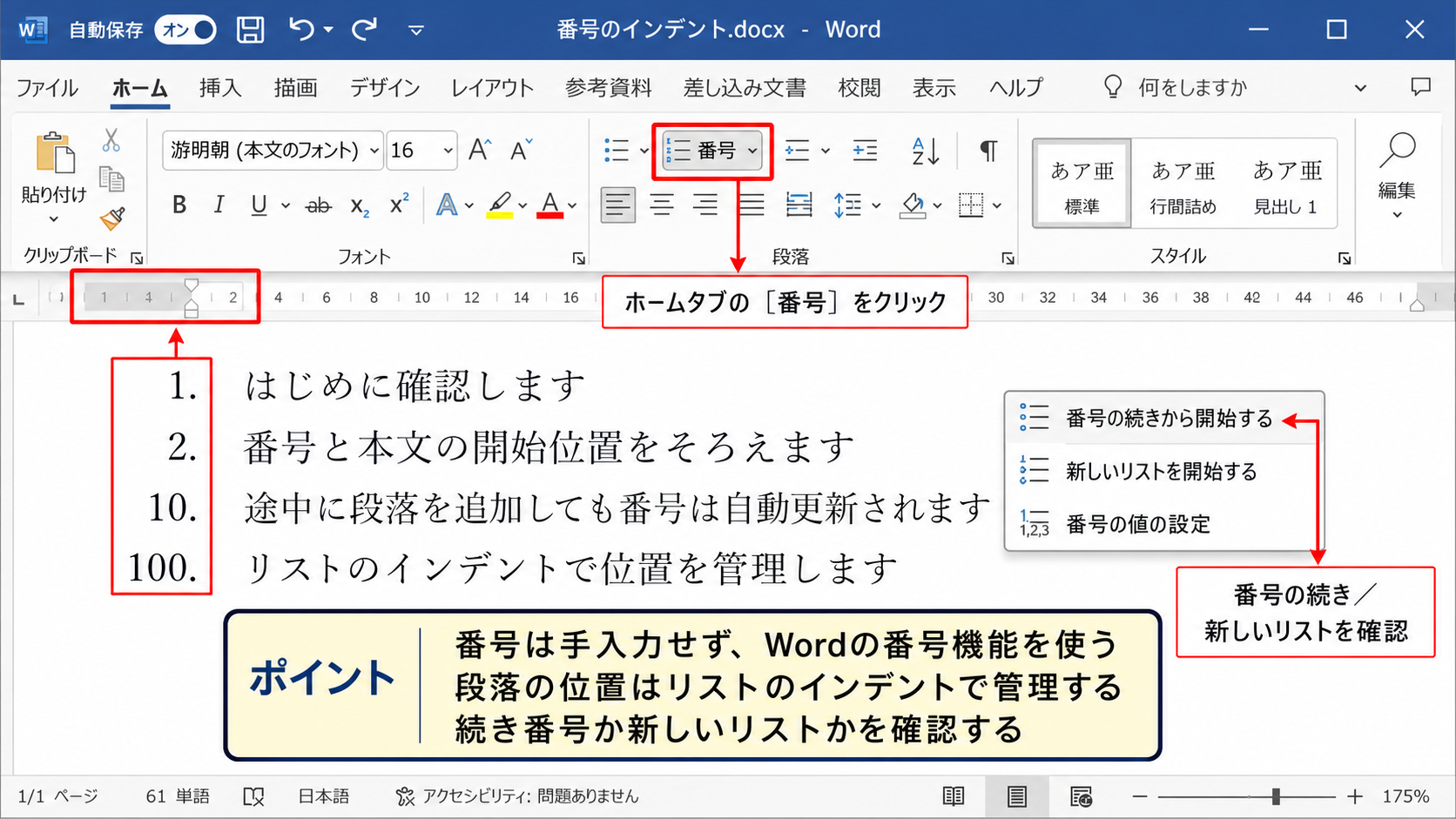Viewport: 1456px width, 819px height.
Task: Switch to read mode view icon
Action: pos(954,796)
